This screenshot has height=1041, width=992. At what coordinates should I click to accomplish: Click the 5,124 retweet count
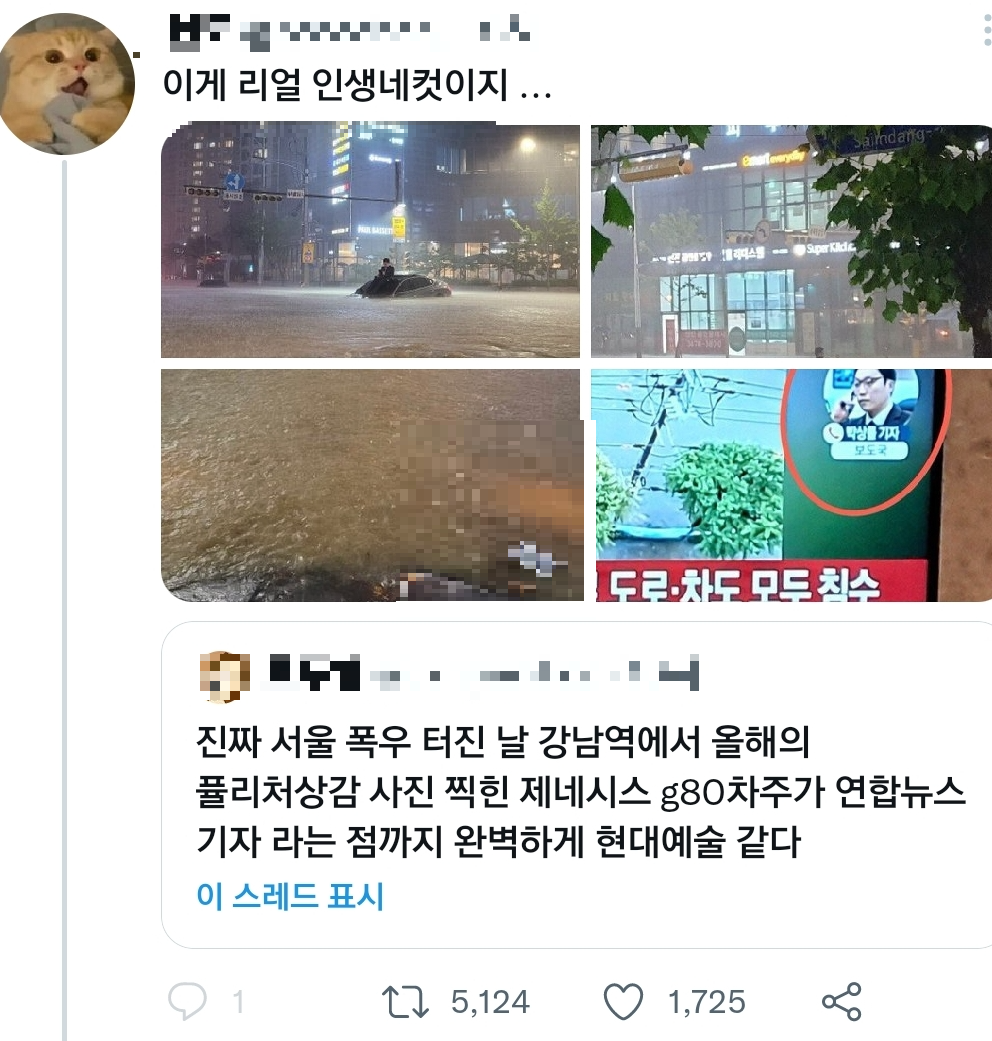[490, 1002]
